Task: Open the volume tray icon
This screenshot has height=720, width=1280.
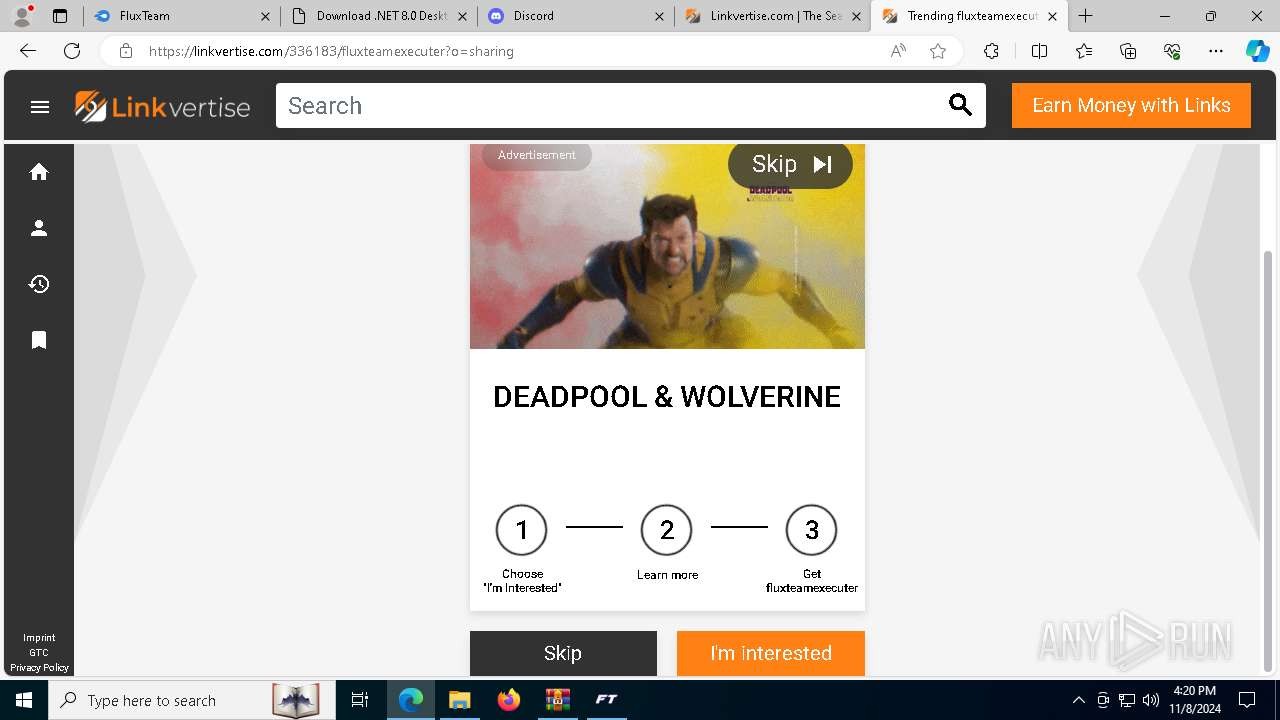Action: tap(1151, 700)
